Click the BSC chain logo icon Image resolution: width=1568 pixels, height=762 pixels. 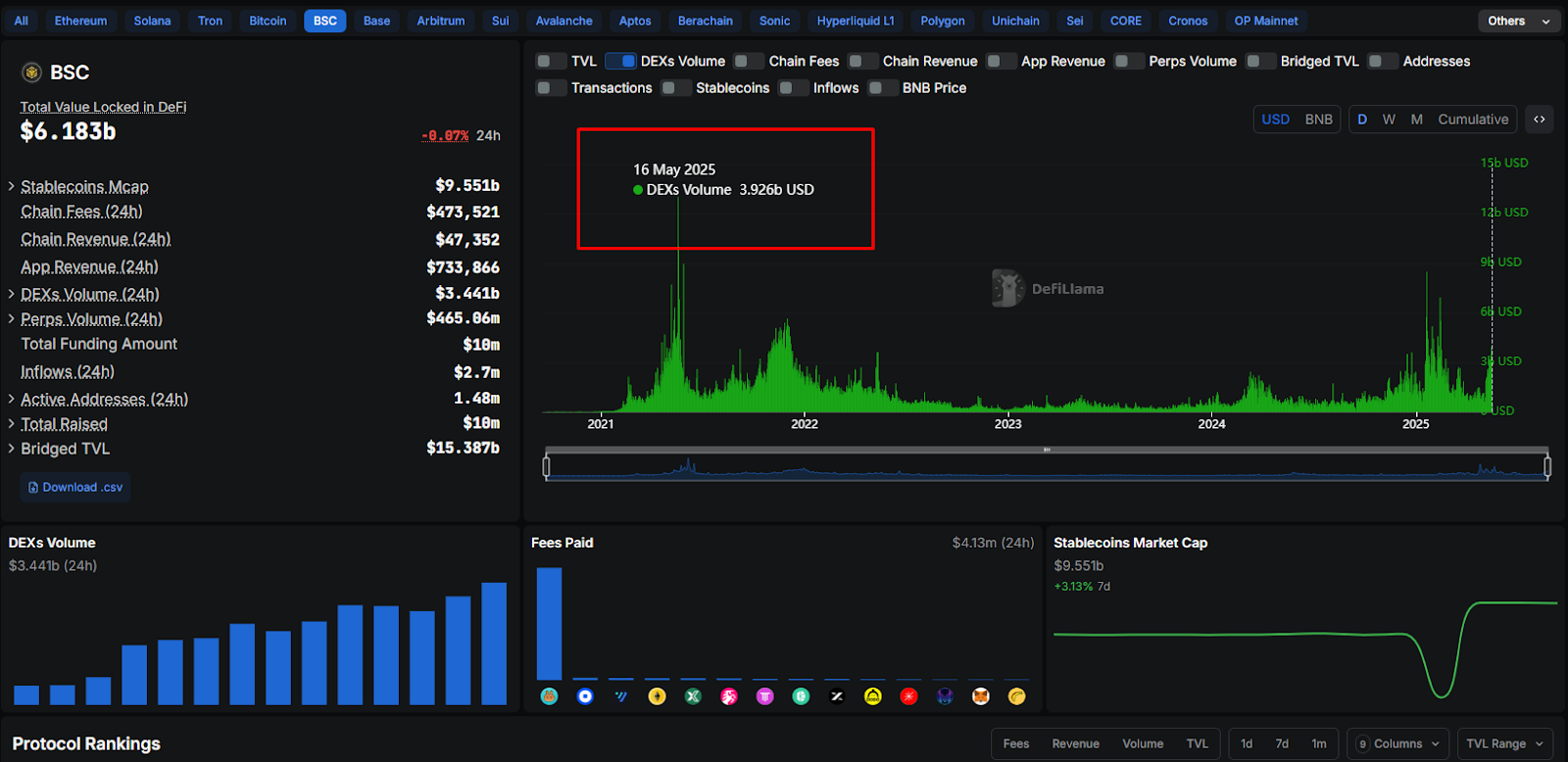(32, 72)
